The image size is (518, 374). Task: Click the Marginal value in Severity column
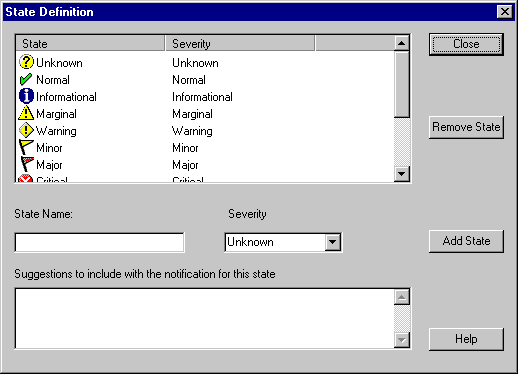pyautogui.click(x=192, y=114)
